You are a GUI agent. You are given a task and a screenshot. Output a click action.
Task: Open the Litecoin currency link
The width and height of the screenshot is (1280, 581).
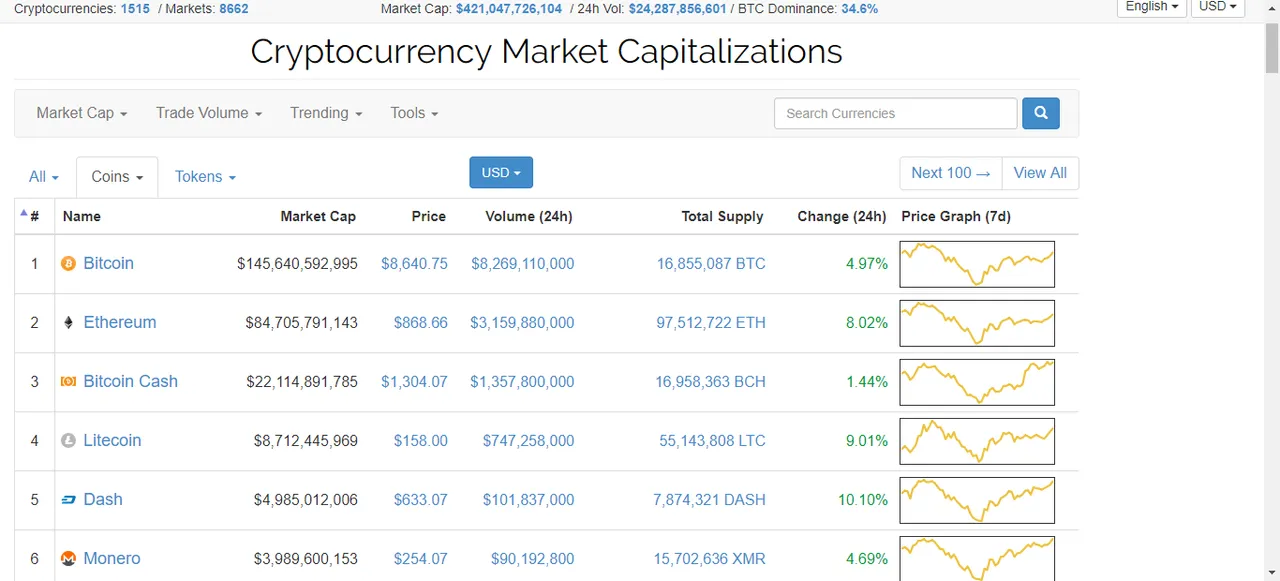coord(112,440)
